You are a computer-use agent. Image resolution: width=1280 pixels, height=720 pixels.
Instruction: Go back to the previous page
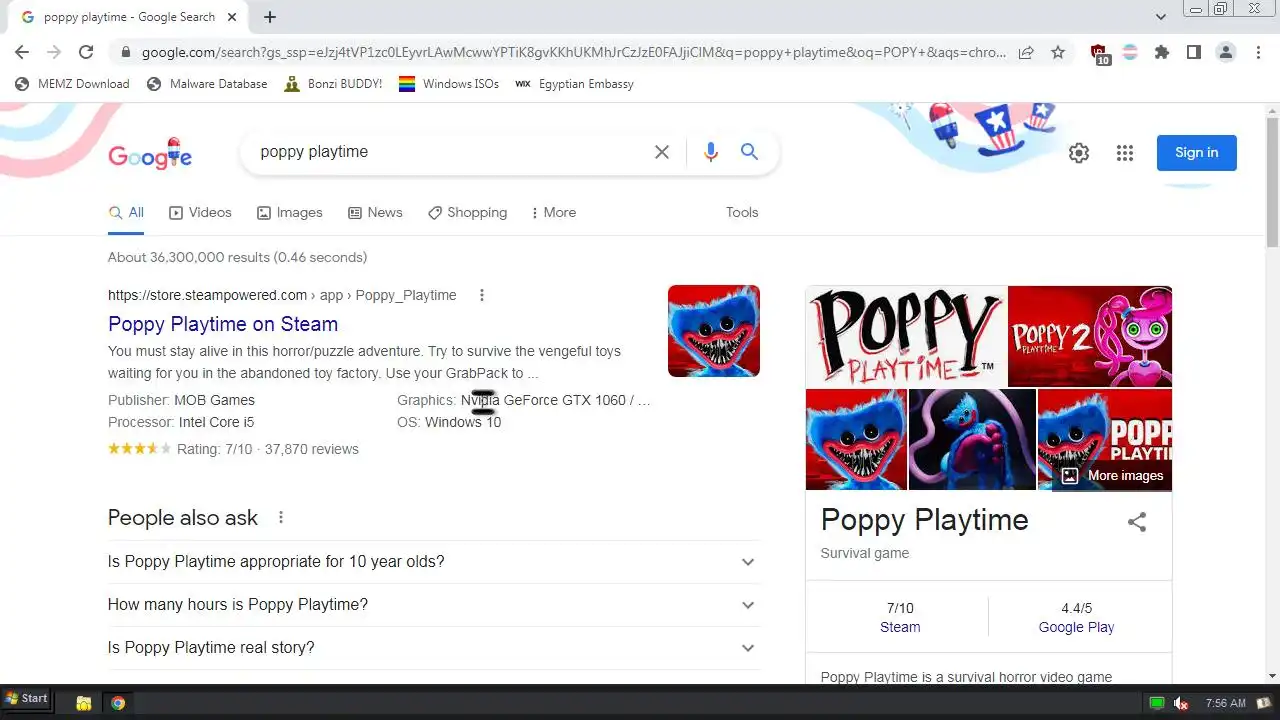coord(22,52)
